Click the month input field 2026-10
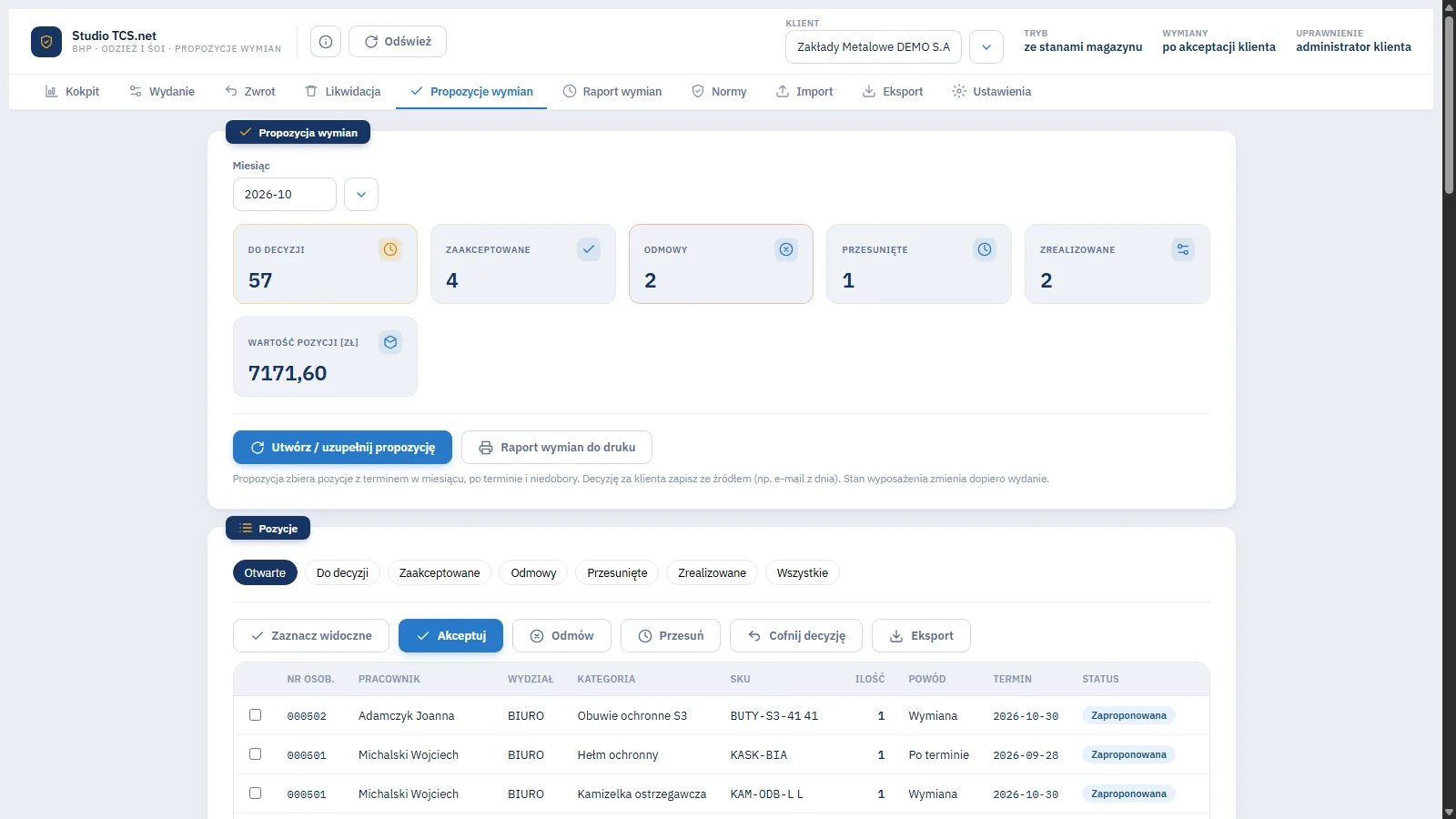The height and width of the screenshot is (819, 1456). coord(285,194)
